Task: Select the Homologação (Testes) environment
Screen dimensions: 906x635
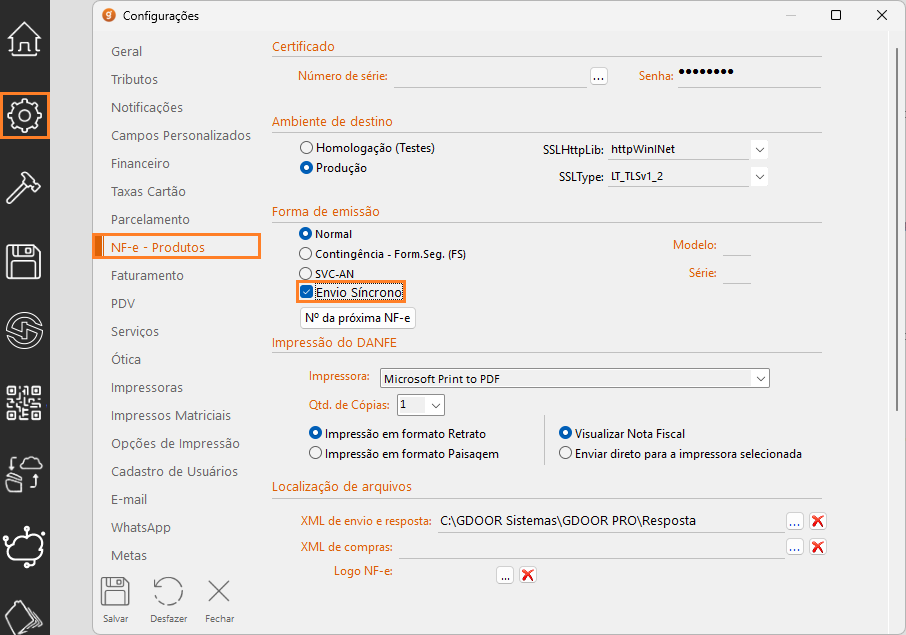Action: coord(307,148)
